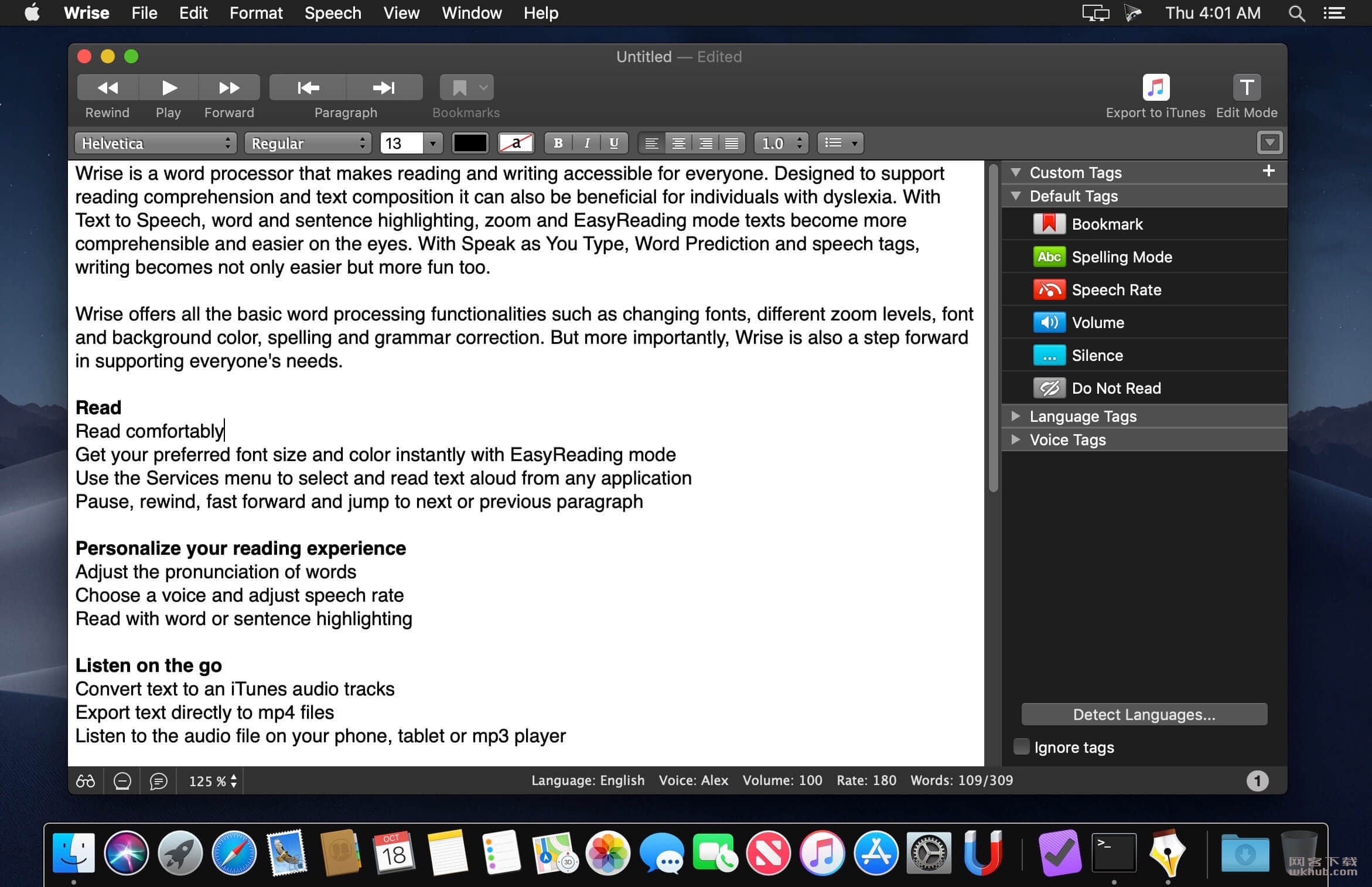Screen dimensions: 1372x887
Task: Open the View menu
Action: click(x=401, y=13)
